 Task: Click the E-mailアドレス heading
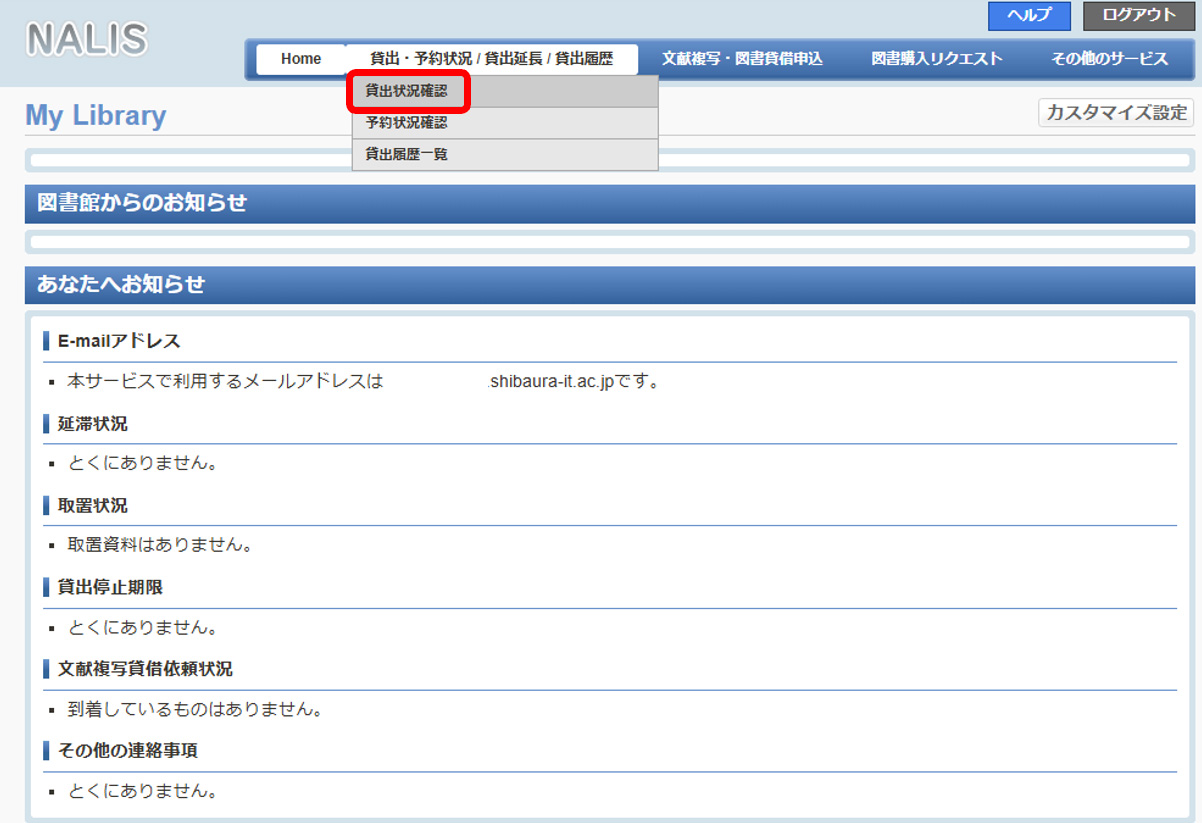[x=119, y=341]
